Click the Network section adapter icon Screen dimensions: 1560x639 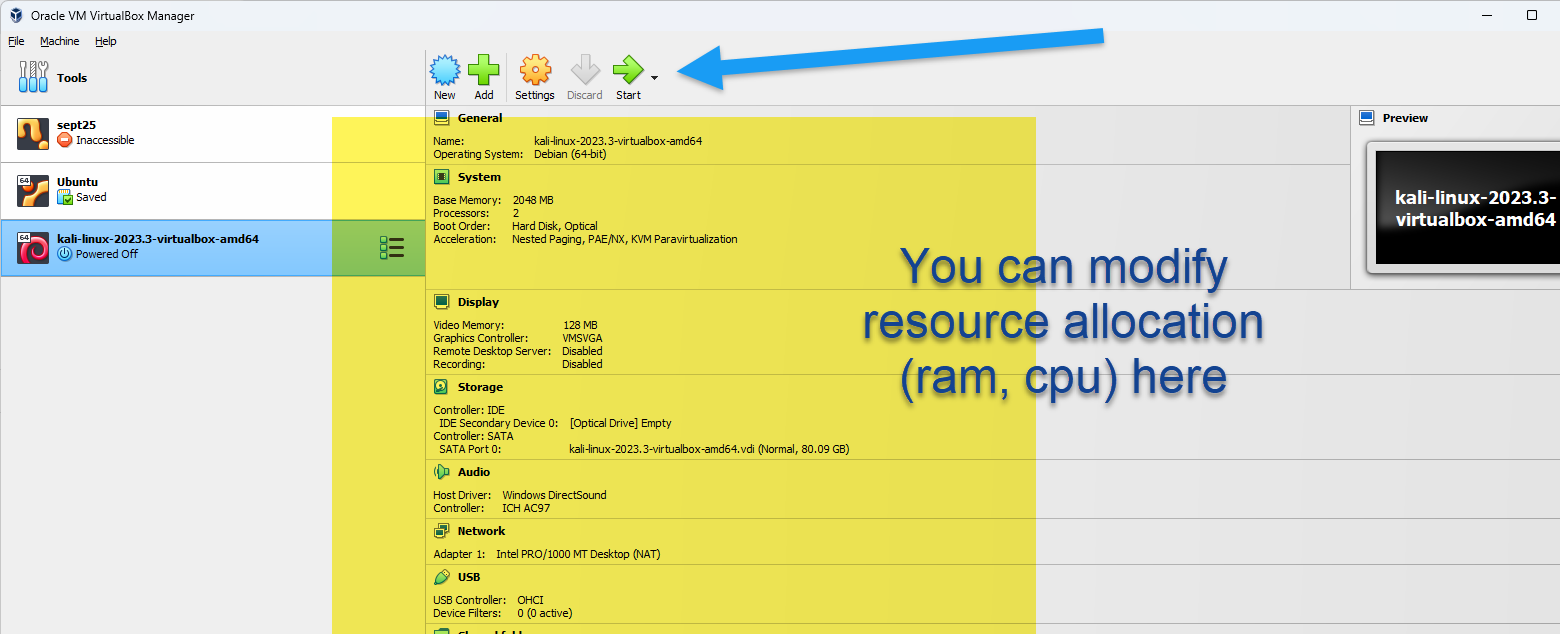442,531
